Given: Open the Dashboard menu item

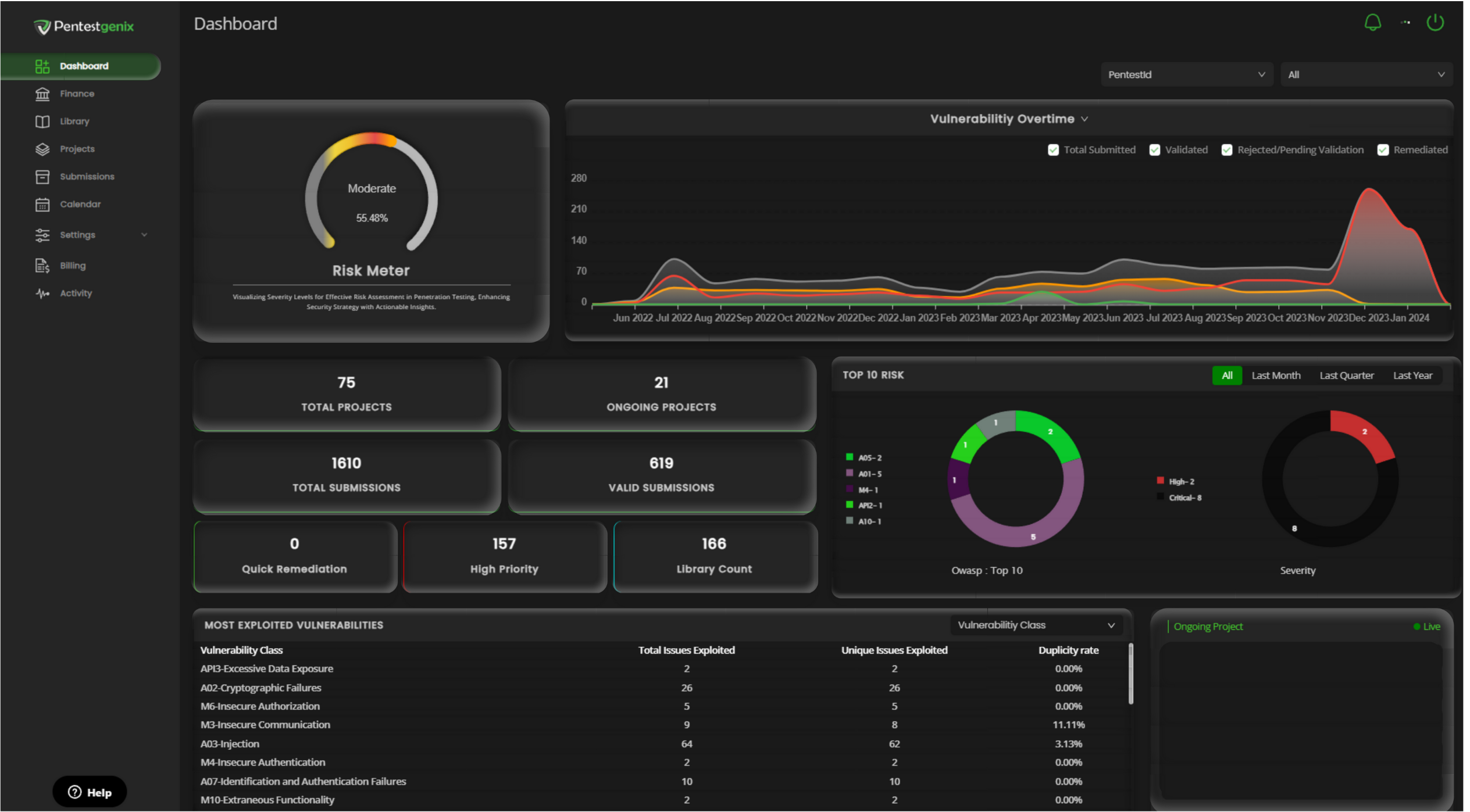Looking at the screenshot, I should click(80, 66).
